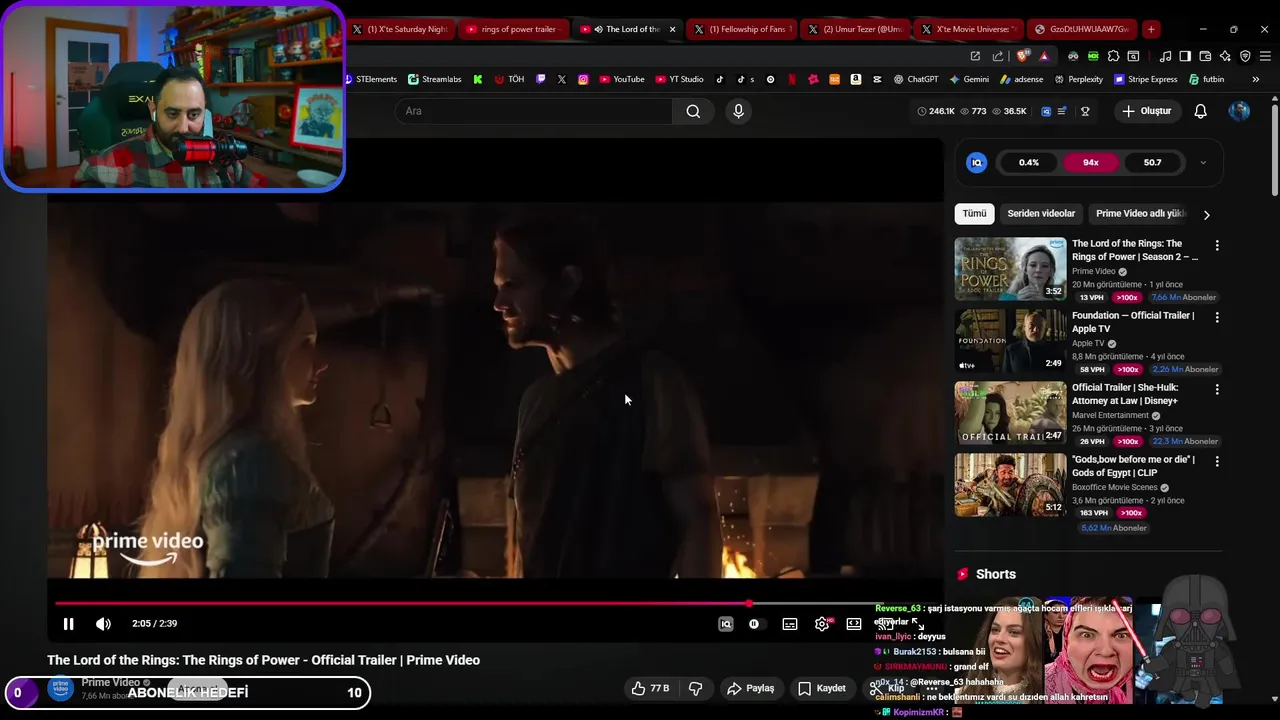This screenshot has width=1280, height=720.
Task: Open YouTube notifications bell
Action: 1200,111
